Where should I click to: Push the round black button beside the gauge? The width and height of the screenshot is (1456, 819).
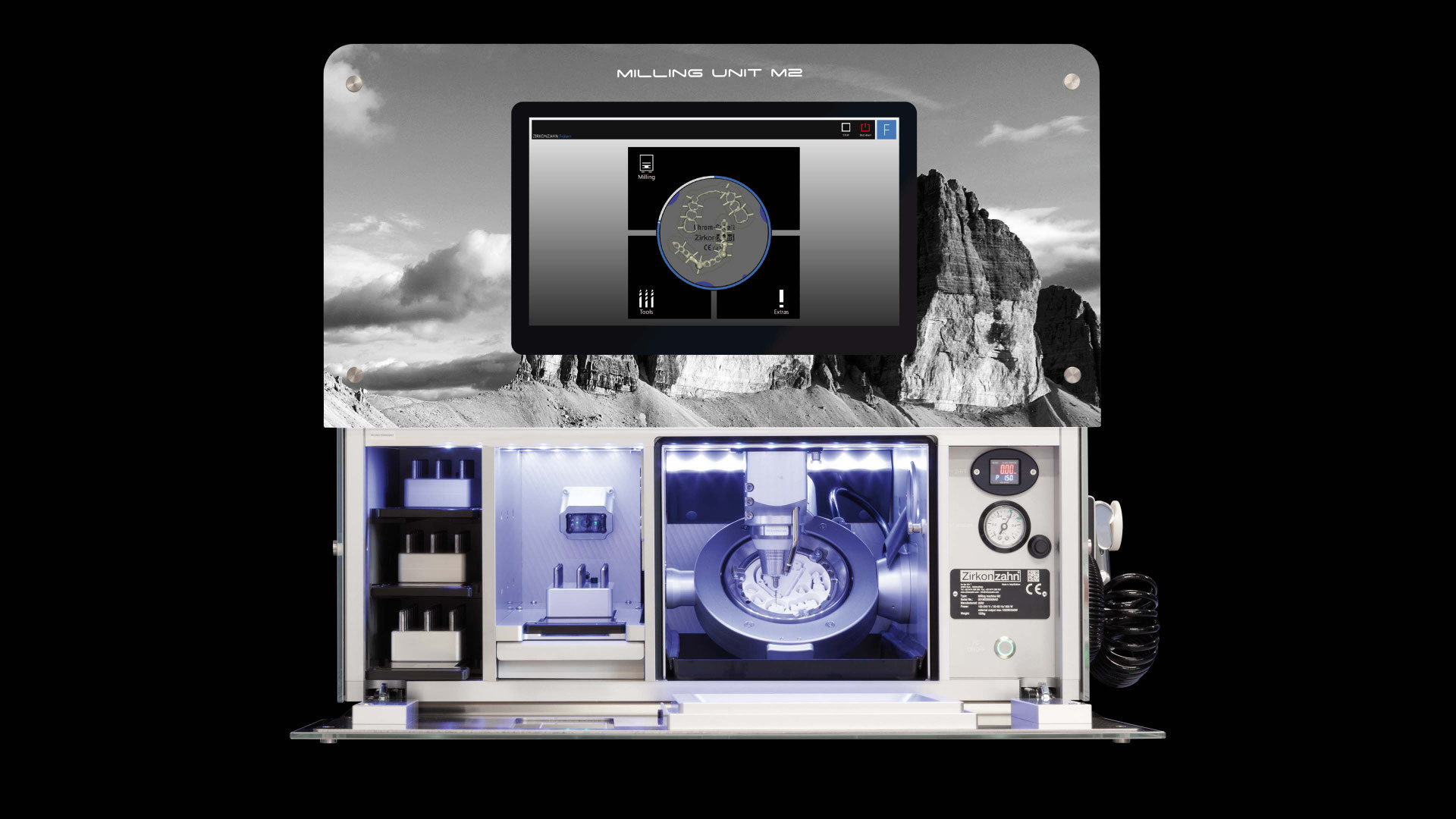click(1039, 544)
